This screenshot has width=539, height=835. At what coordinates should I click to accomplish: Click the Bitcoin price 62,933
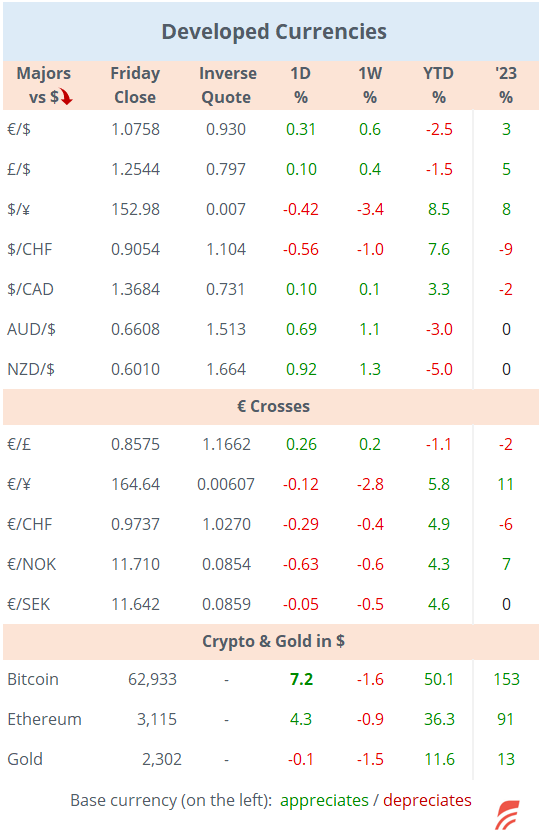pyautogui.click(x=152, y=679)
